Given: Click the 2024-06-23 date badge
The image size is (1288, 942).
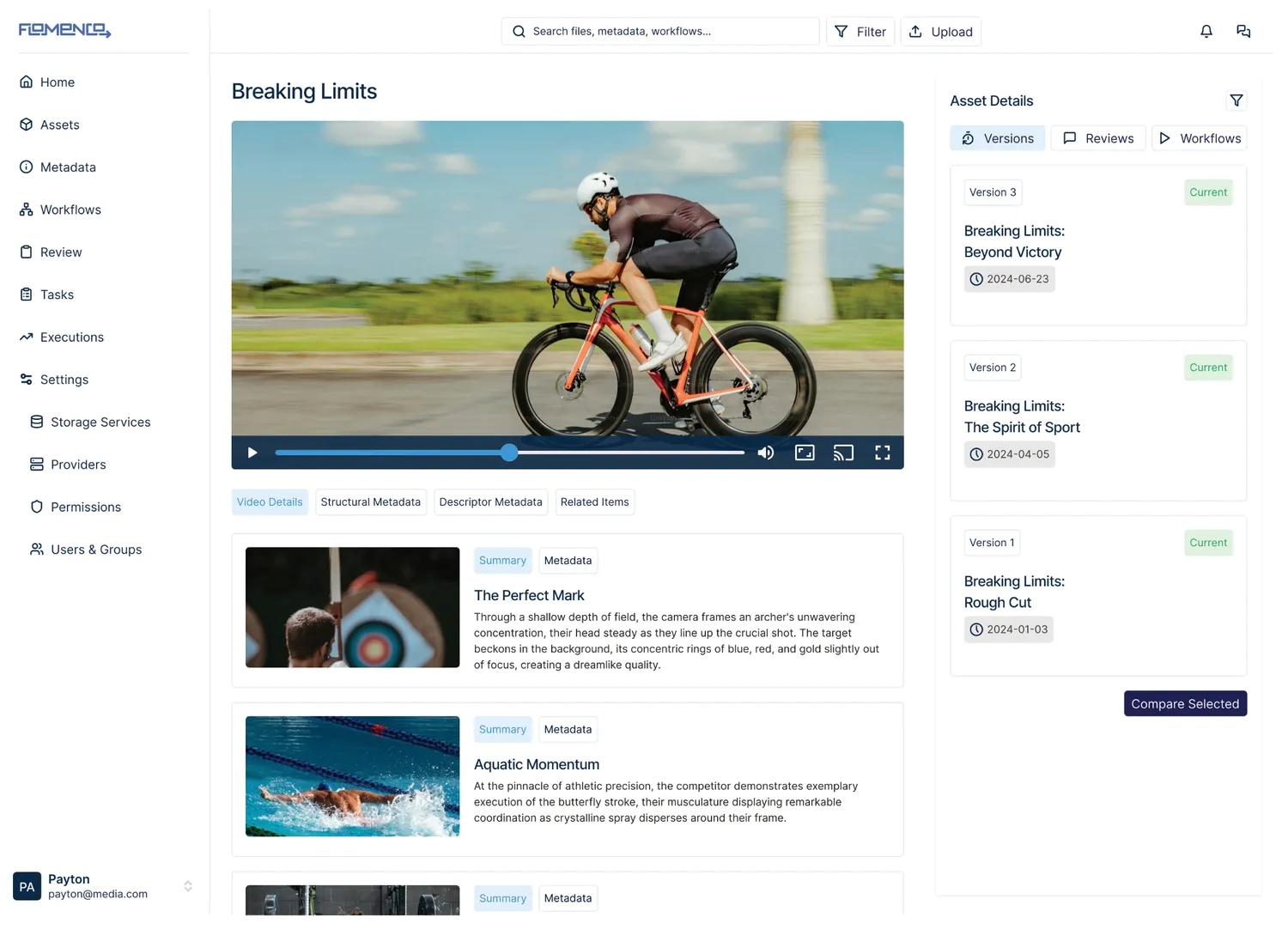Looking at the screenshot, I should click(x=1009, y=279).
